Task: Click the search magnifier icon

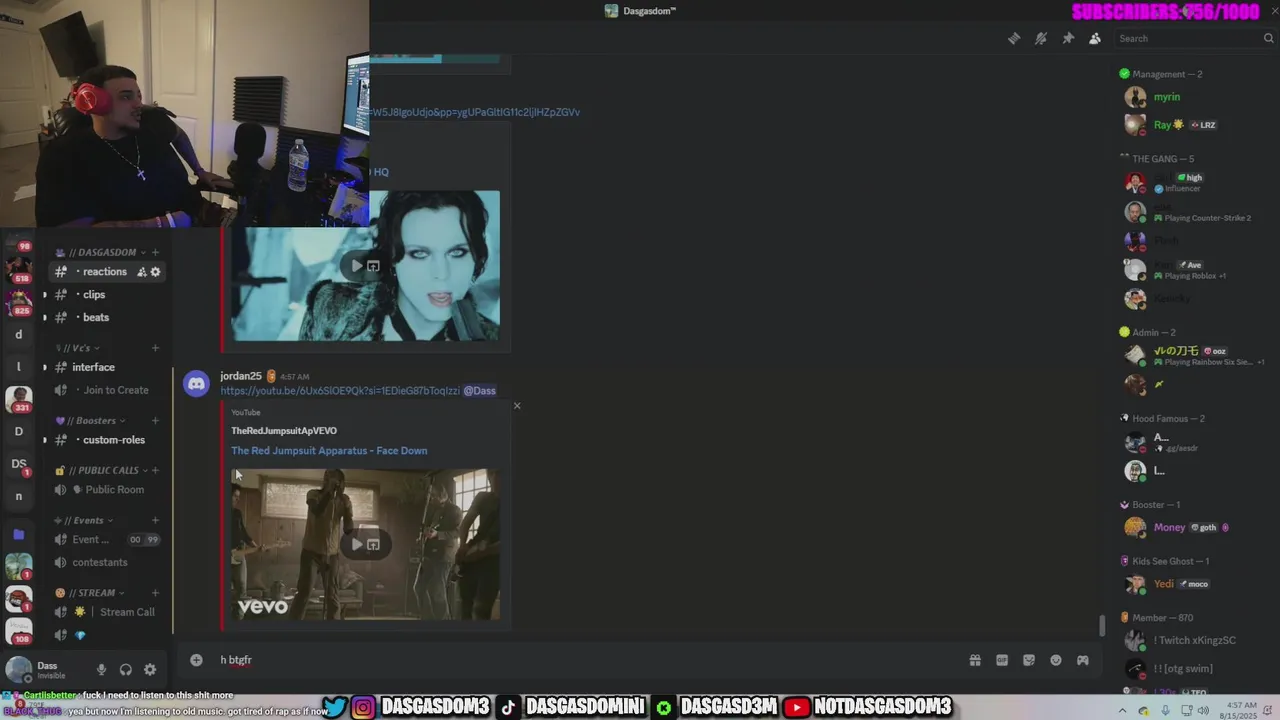Action: 1269,38
